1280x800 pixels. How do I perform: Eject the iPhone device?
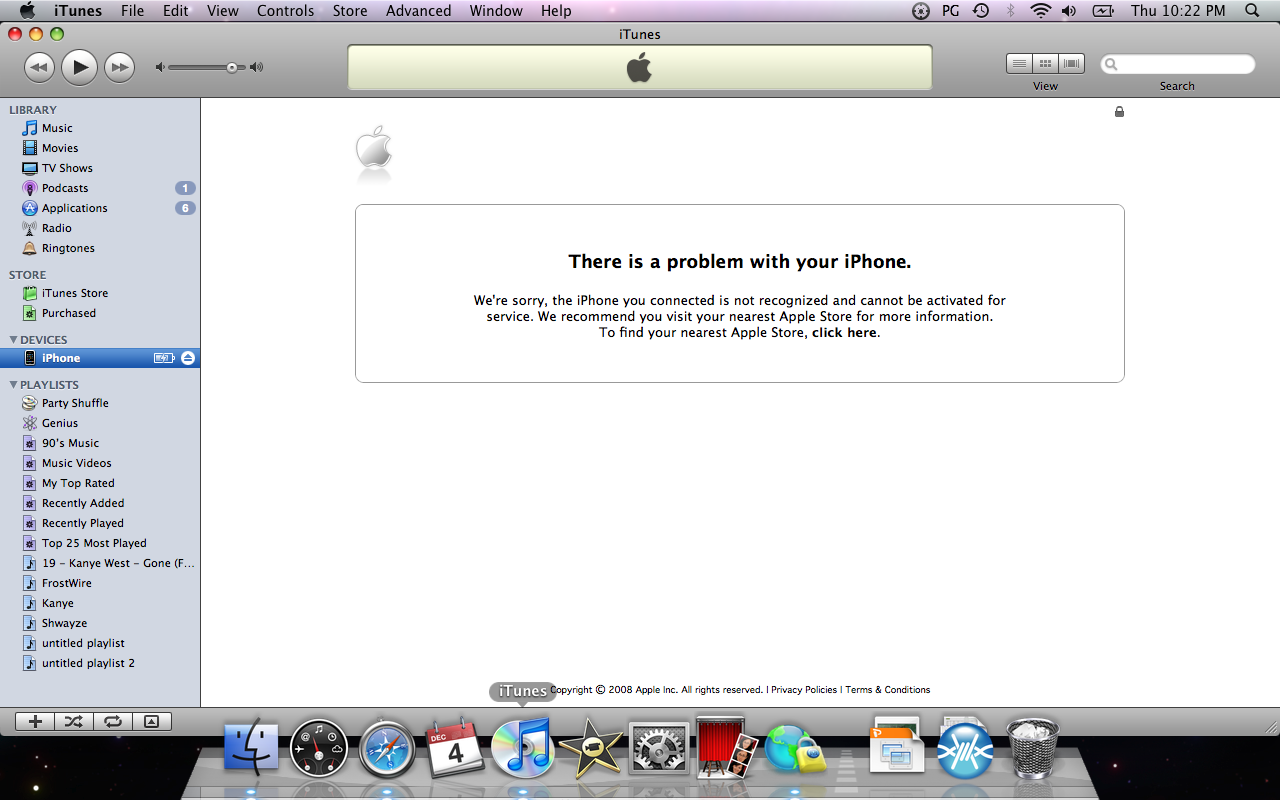point(188,358)
